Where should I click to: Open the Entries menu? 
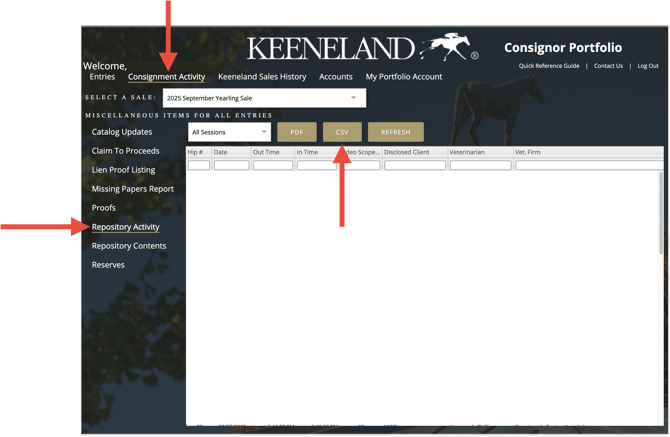[x=102, y=77]
